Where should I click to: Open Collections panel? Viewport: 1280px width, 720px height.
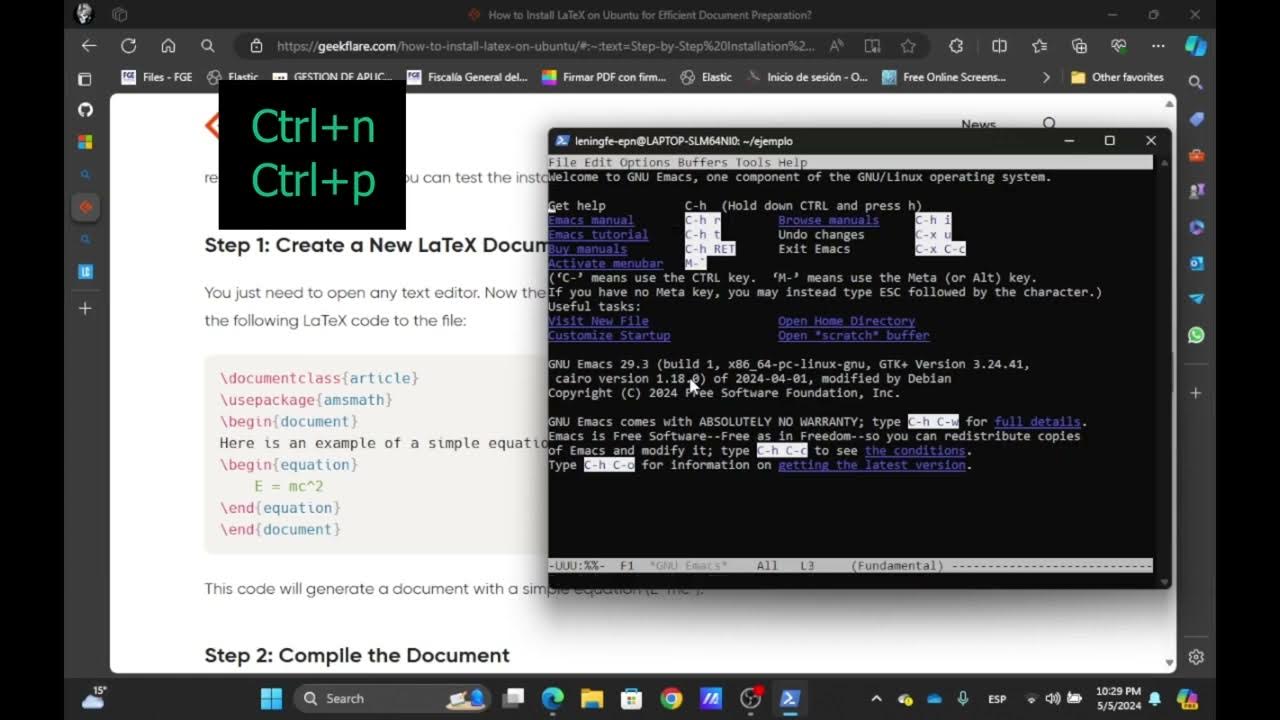click(1079, 46)
